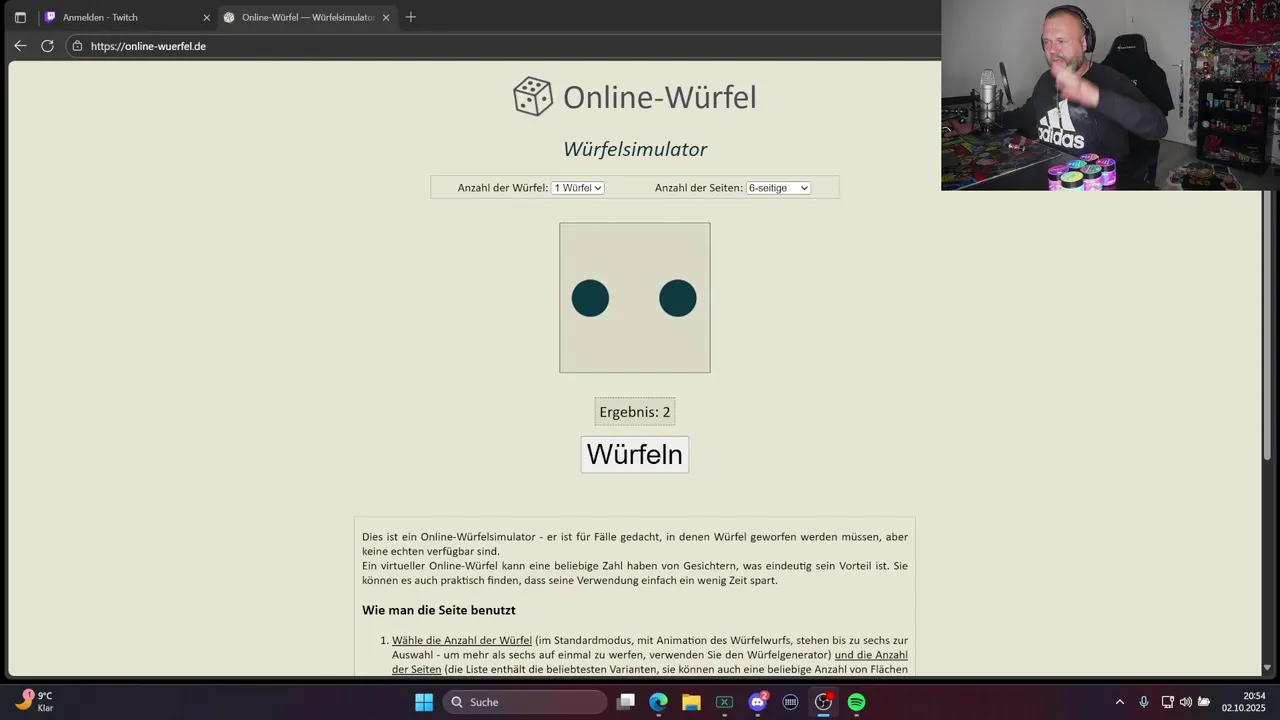Open Spotify from the taskbar
The image size is (1280, 720).
tap(856, 702)
